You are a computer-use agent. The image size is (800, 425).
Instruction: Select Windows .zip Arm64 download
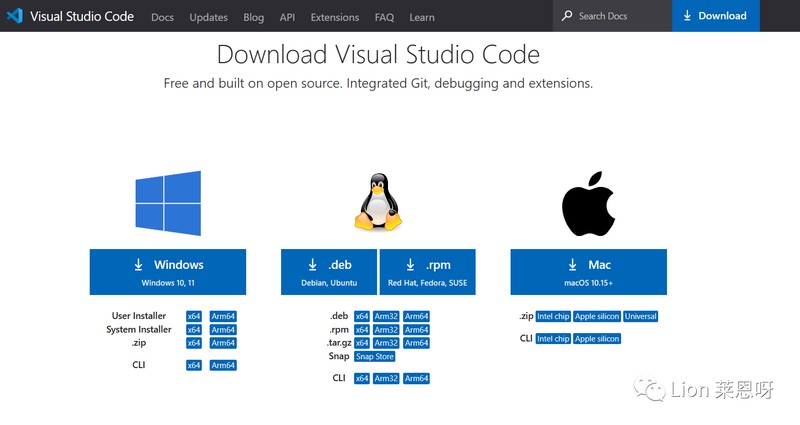(x=223, y=343)
